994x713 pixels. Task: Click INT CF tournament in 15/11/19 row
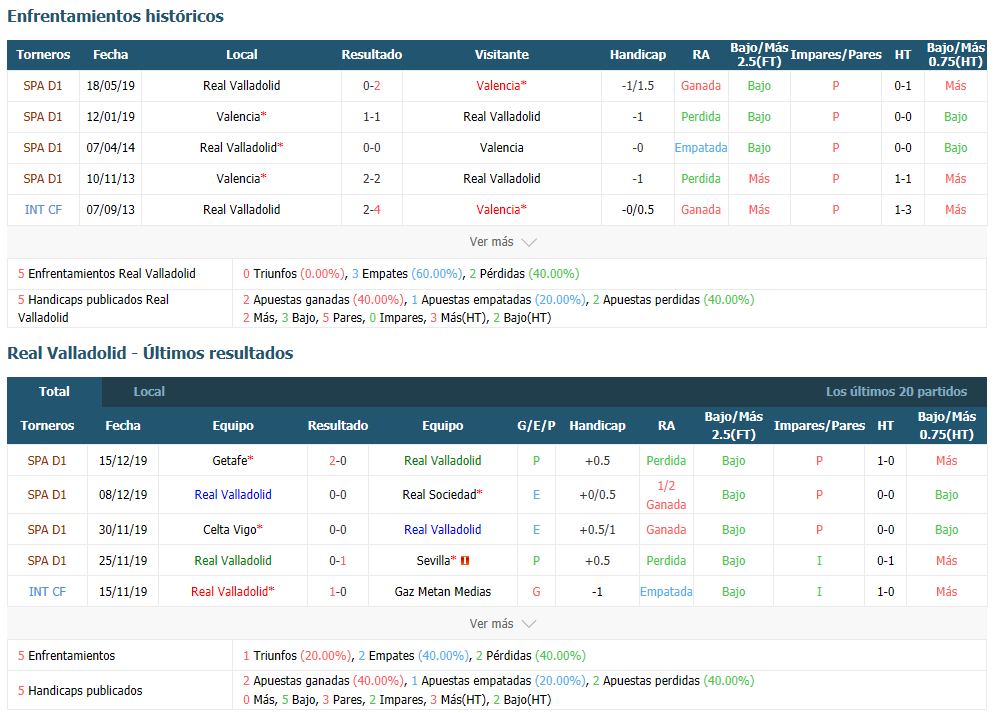pos(47,592)
